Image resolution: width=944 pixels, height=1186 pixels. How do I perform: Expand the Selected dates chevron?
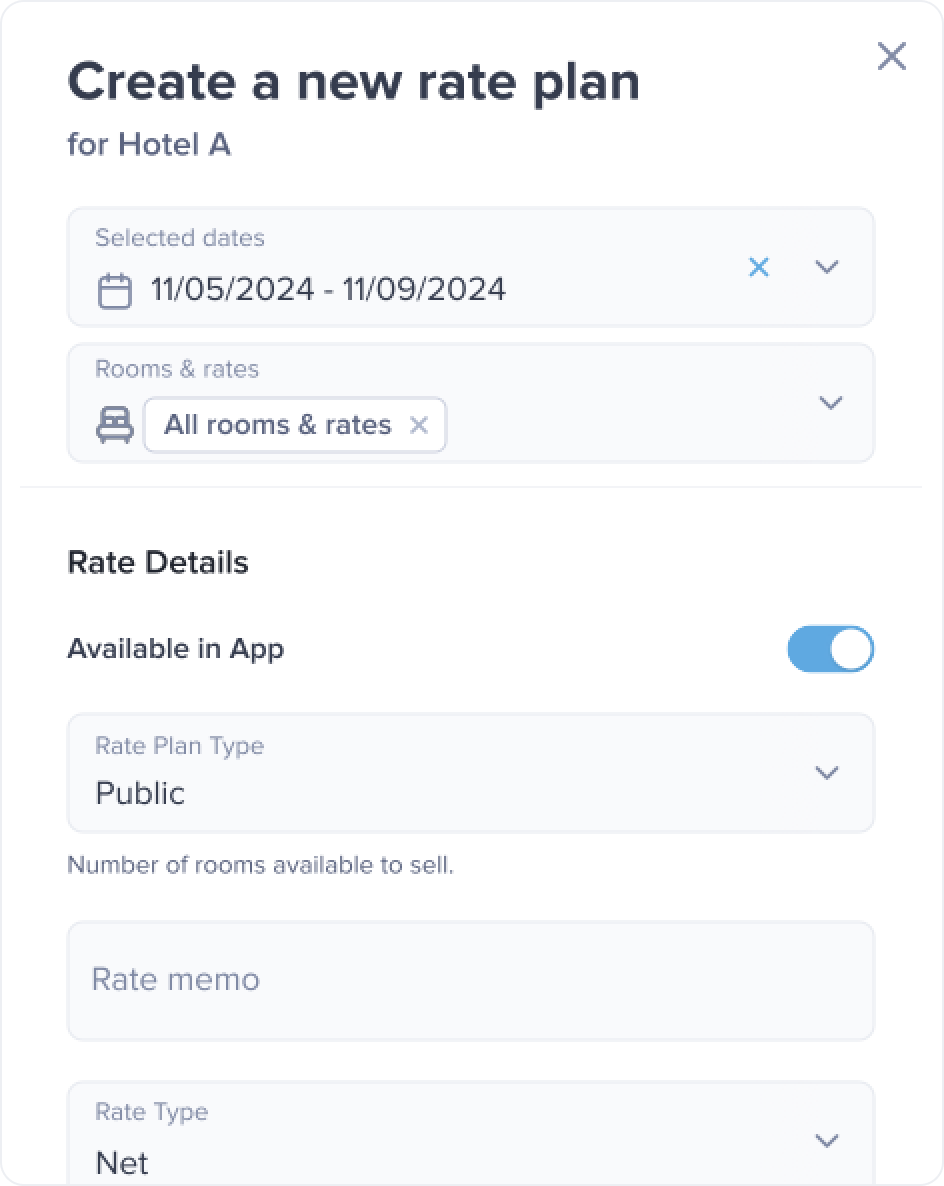click(x=826, y=267)
